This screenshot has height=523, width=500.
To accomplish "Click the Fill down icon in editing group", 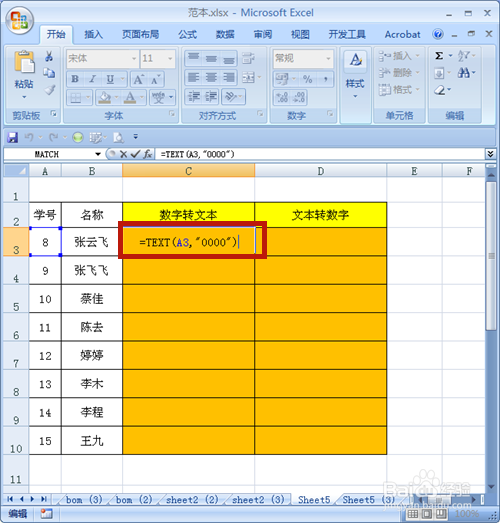I will (439, 73).
